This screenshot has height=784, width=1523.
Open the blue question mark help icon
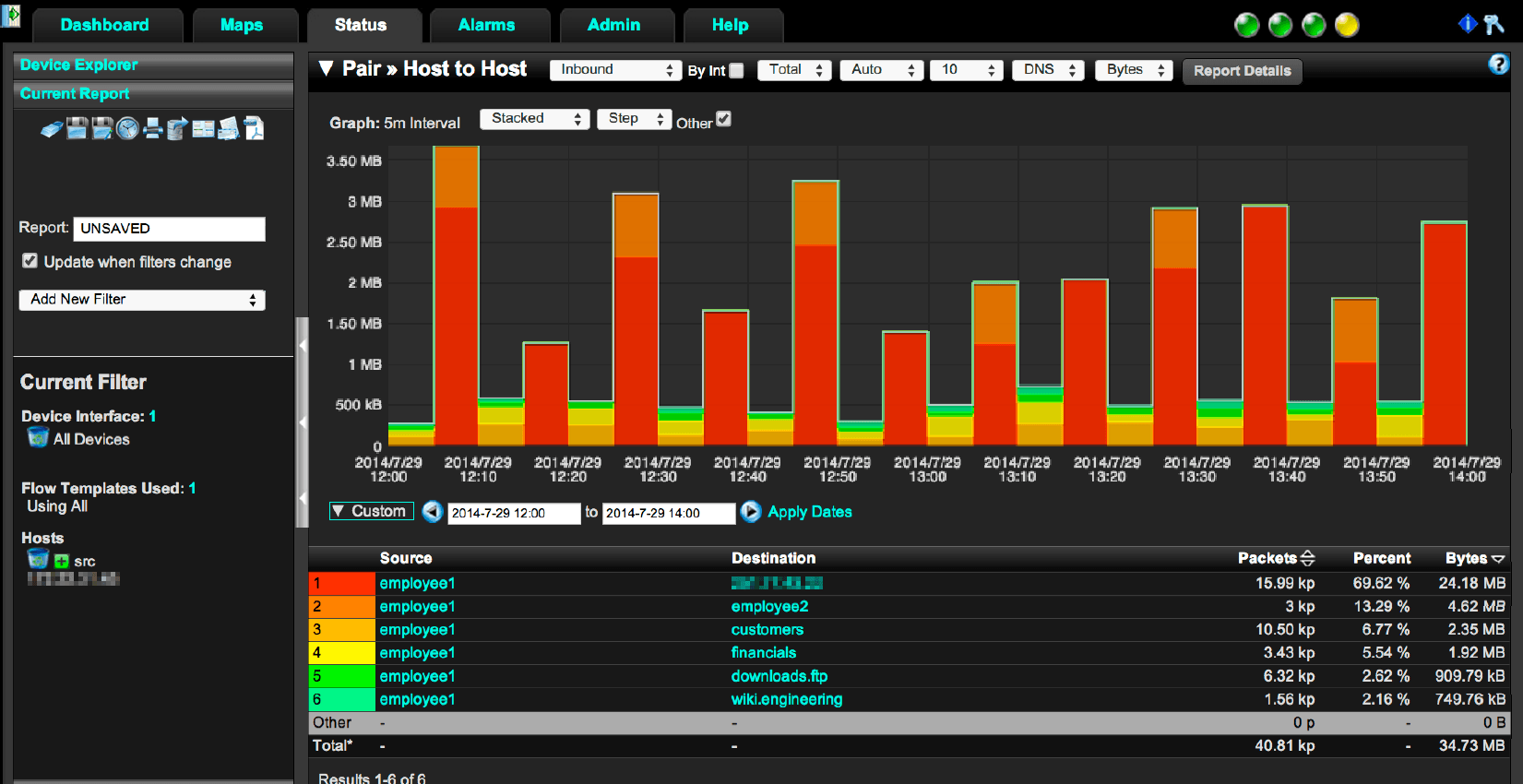[x=1499, y=64]
